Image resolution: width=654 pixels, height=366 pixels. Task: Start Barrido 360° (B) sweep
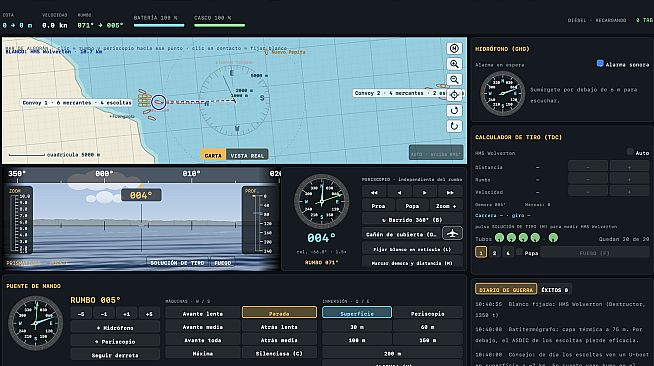[x=412, y=219]
